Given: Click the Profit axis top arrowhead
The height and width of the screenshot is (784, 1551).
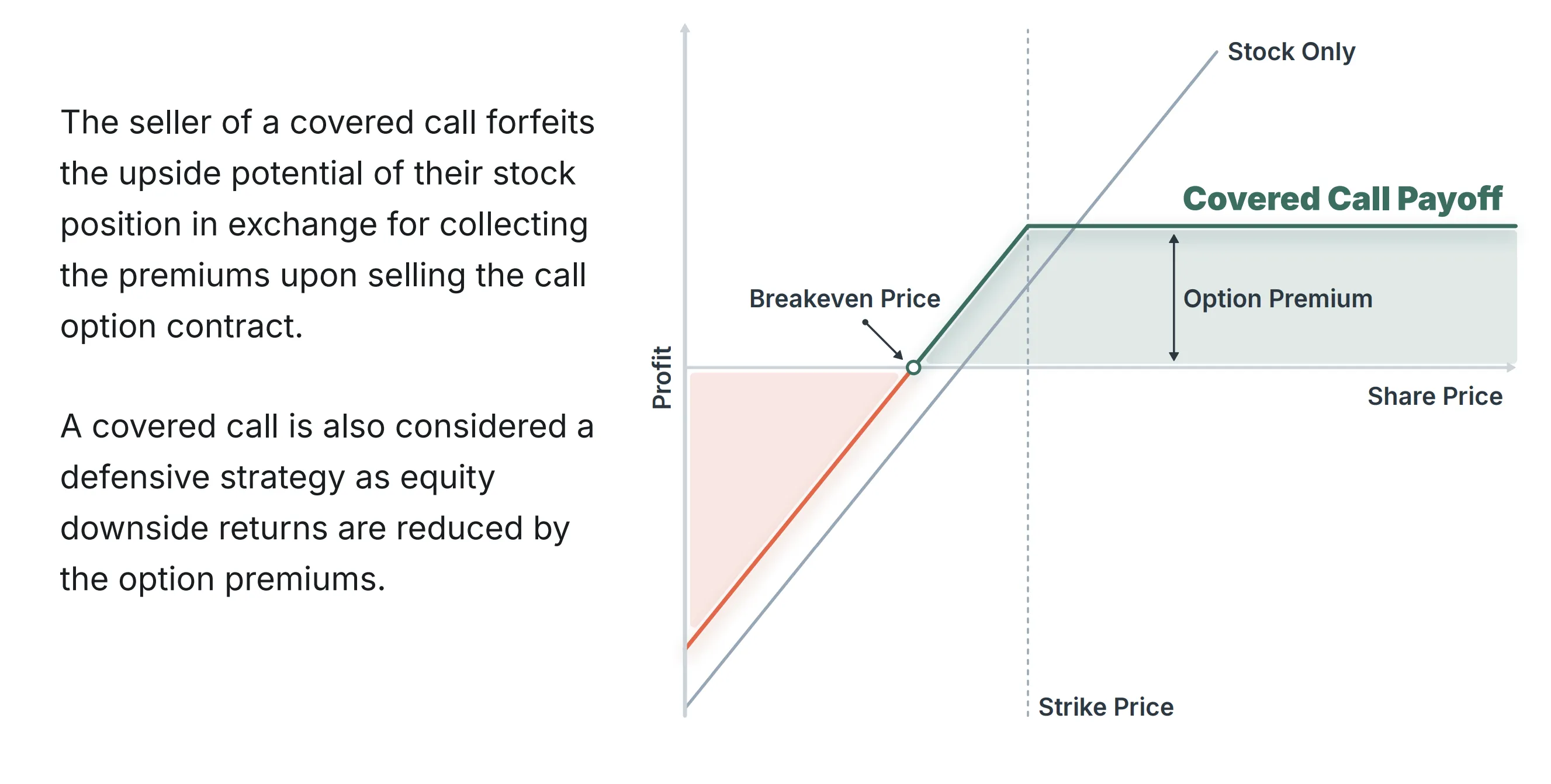Looking at the screenshot, I should pyautogui.click(x=684, y=28).
